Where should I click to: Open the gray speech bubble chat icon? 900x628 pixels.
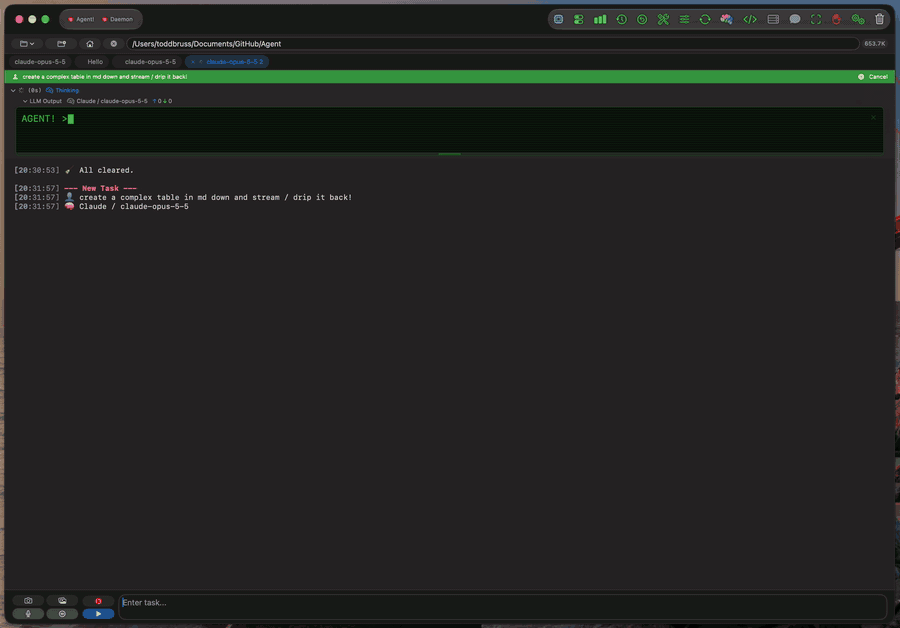pyautogui.click(x=794, y=20)
